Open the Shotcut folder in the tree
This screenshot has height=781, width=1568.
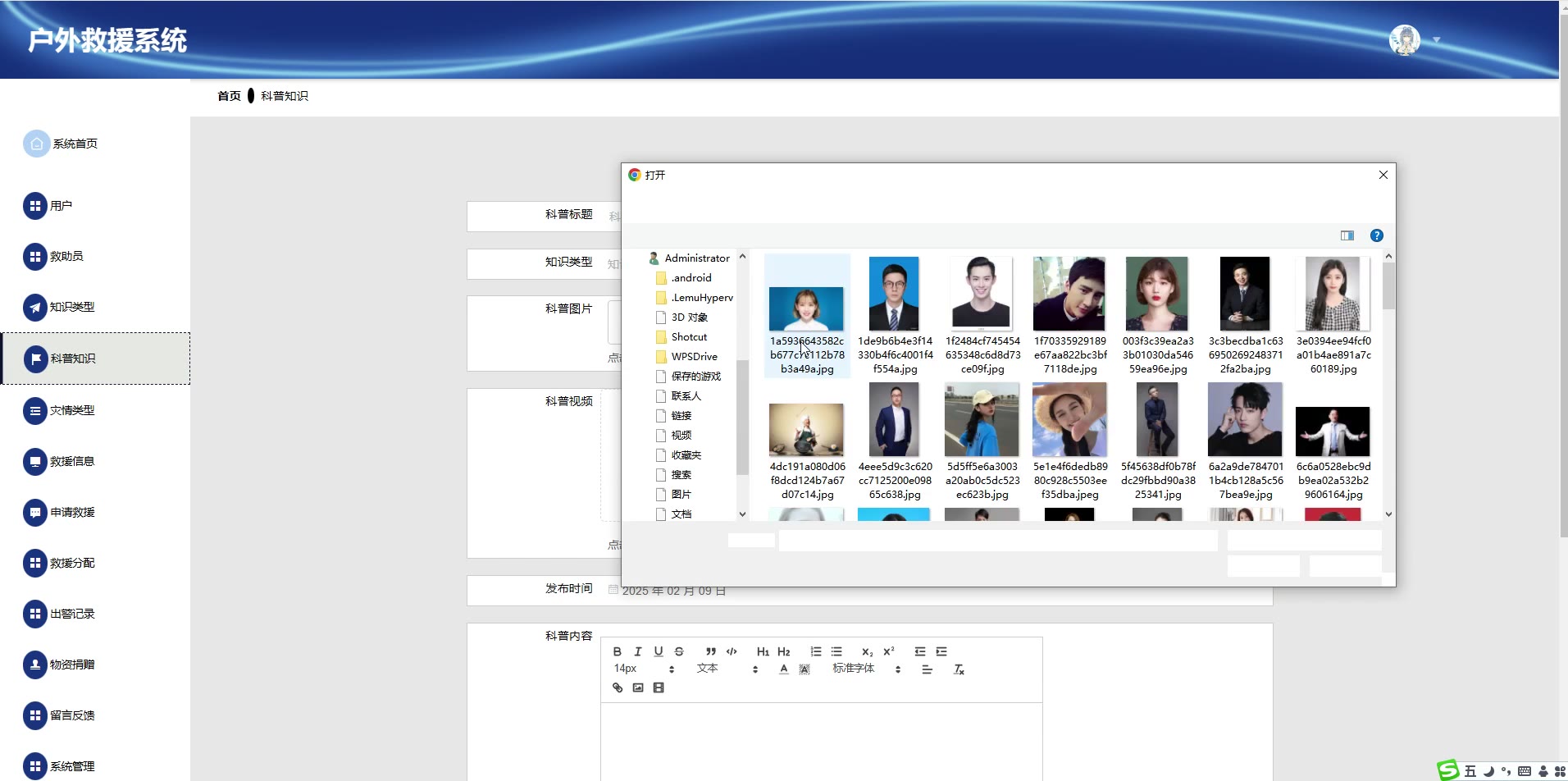pos(689,337)
